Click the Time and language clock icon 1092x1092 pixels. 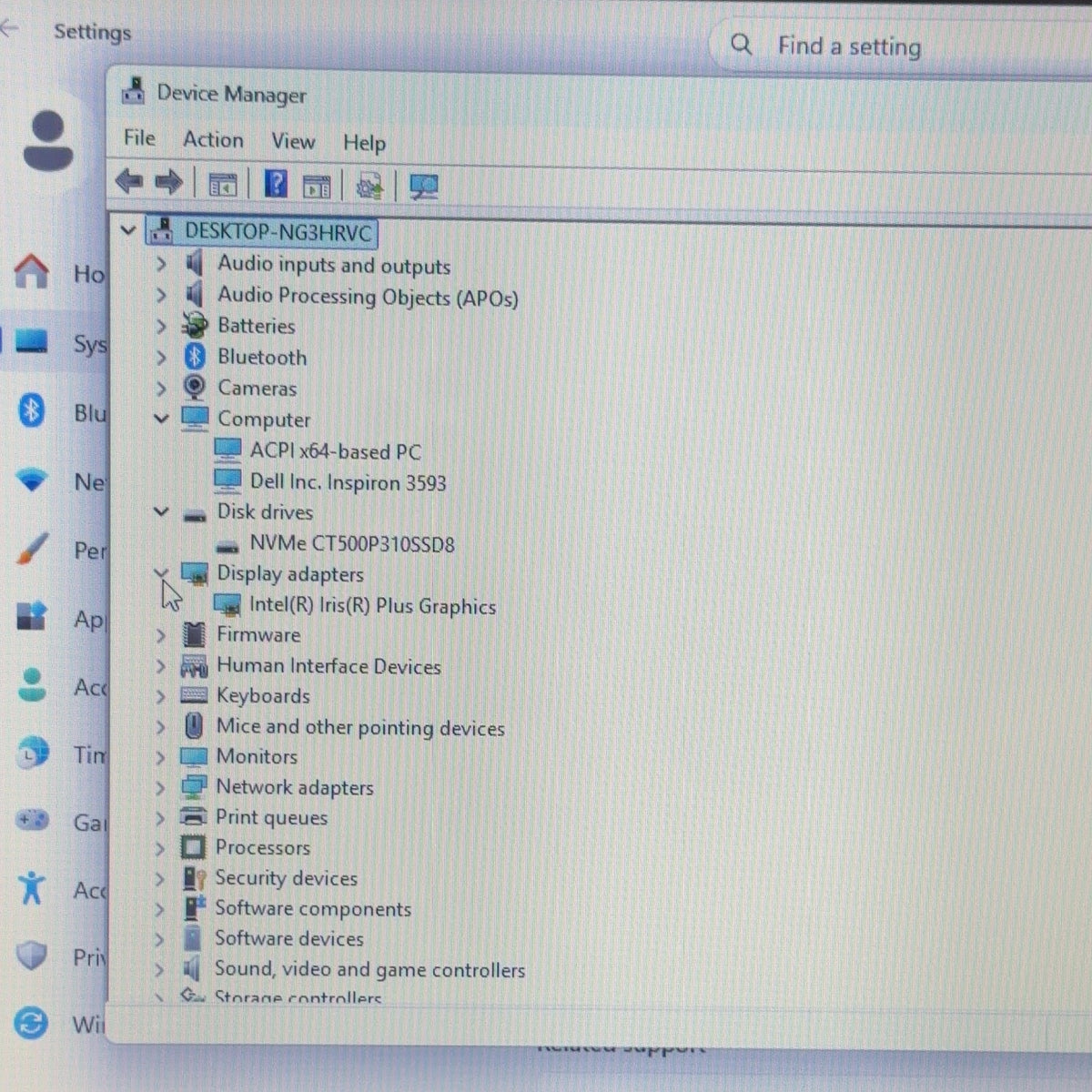pyautogui.click(x=34, y=753)
